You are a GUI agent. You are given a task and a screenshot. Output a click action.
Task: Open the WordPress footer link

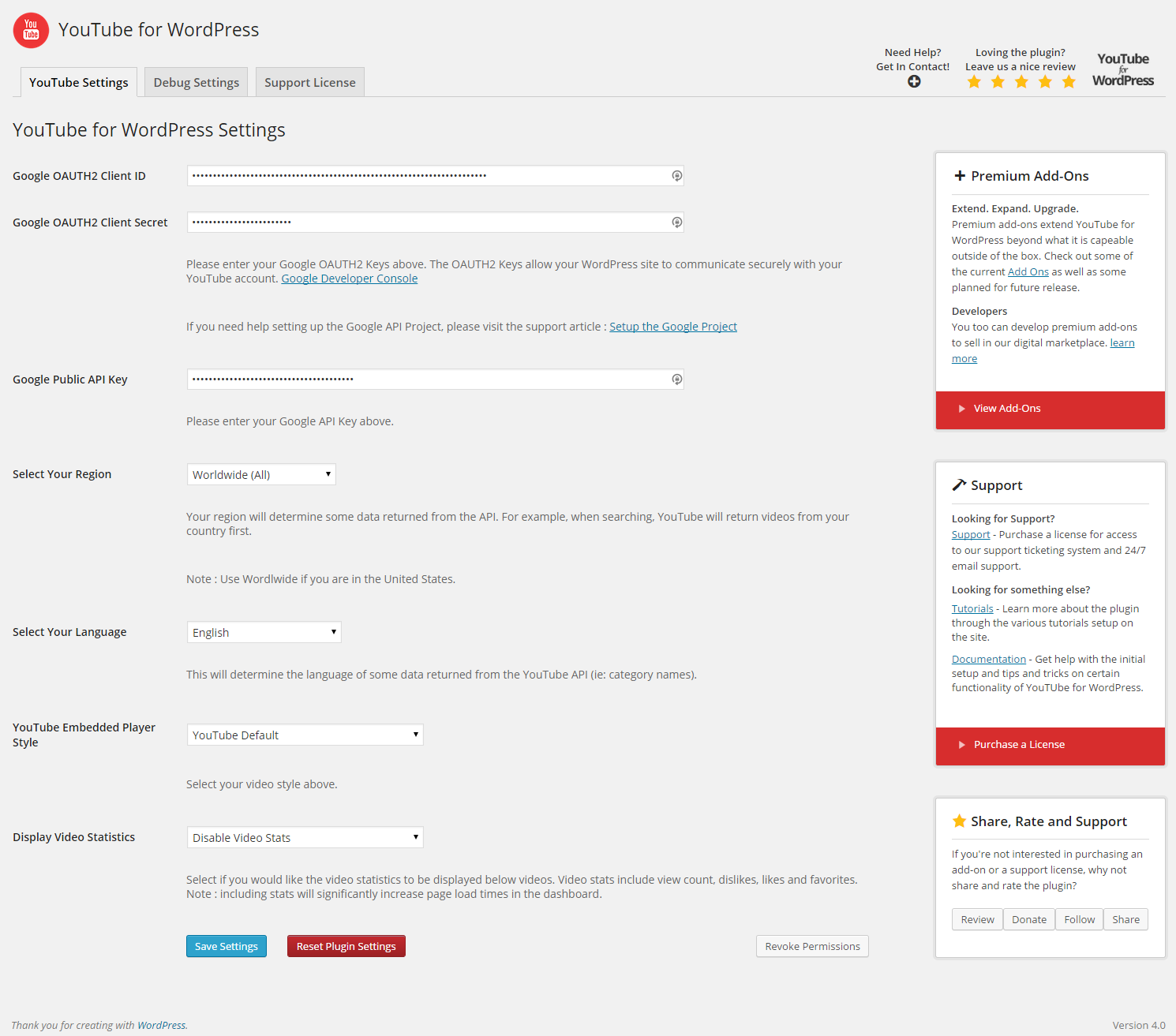162,1025
